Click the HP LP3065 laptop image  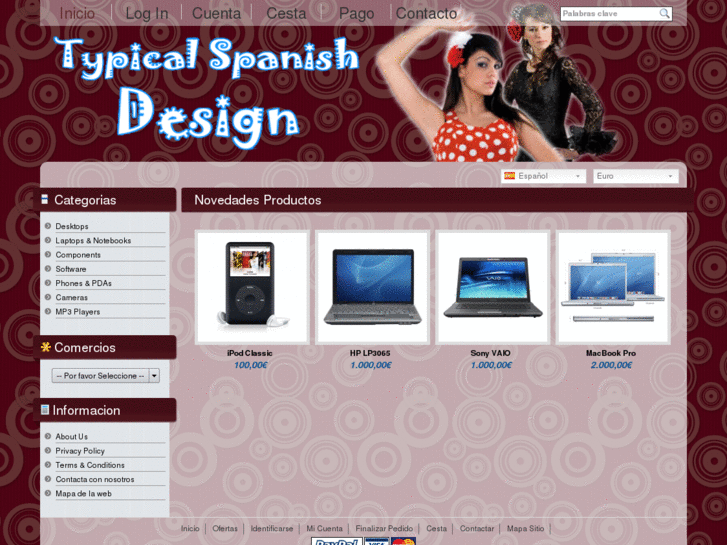coord(372,287)
